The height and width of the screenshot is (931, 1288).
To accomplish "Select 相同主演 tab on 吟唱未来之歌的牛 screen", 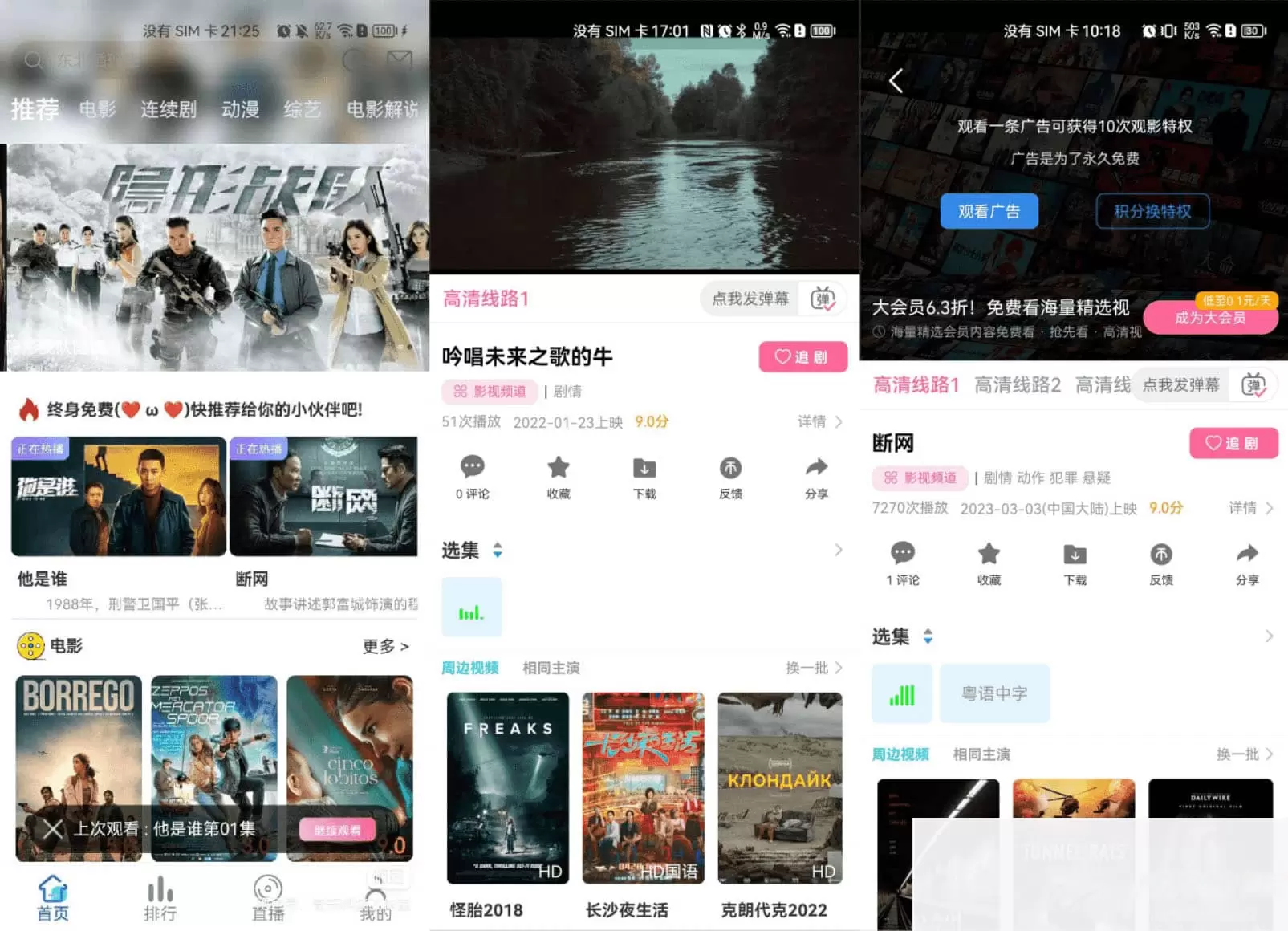I will pos(551,668).
